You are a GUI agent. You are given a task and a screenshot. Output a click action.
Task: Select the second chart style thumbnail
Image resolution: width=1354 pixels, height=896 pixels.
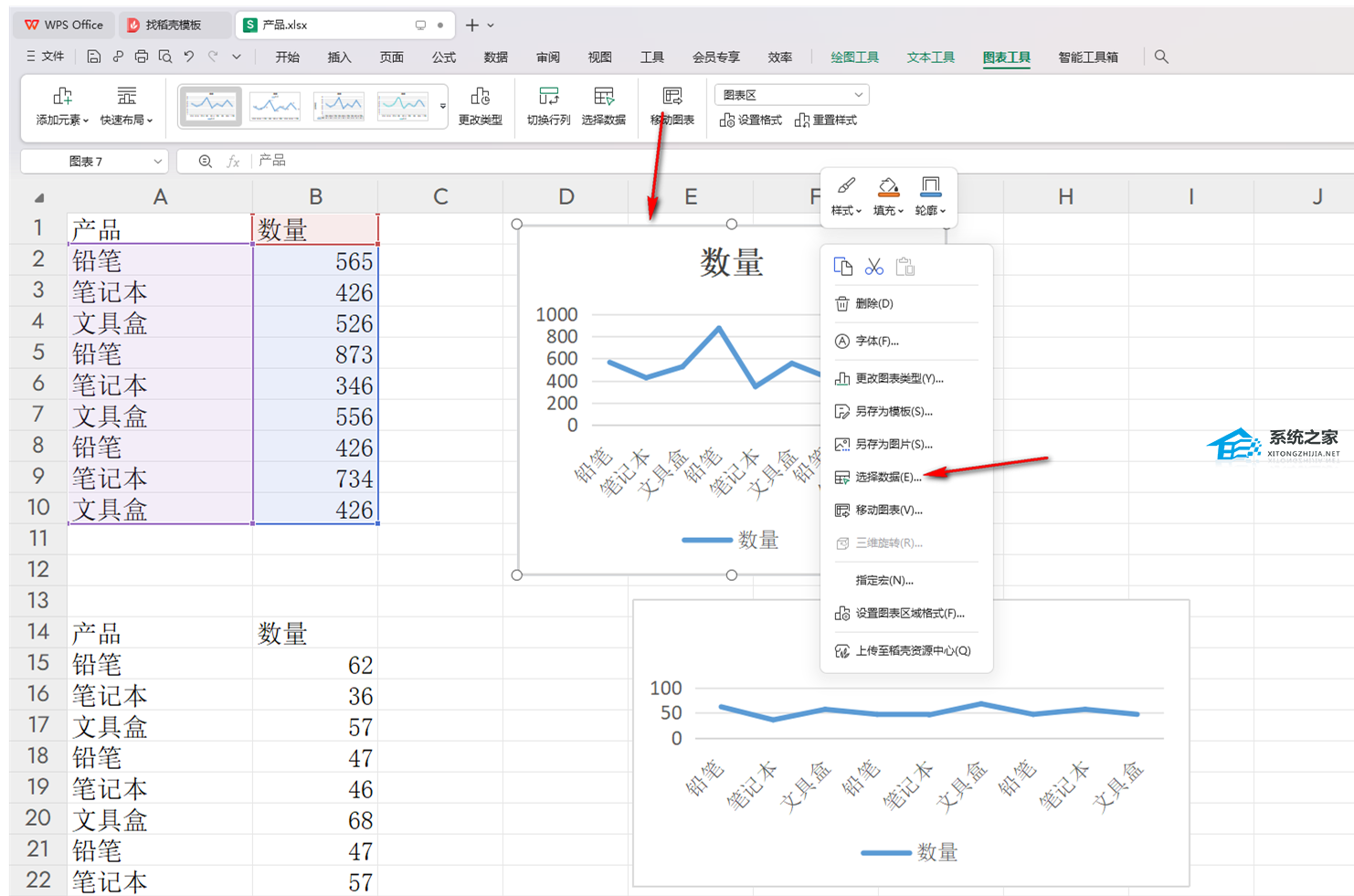(275, 107)
